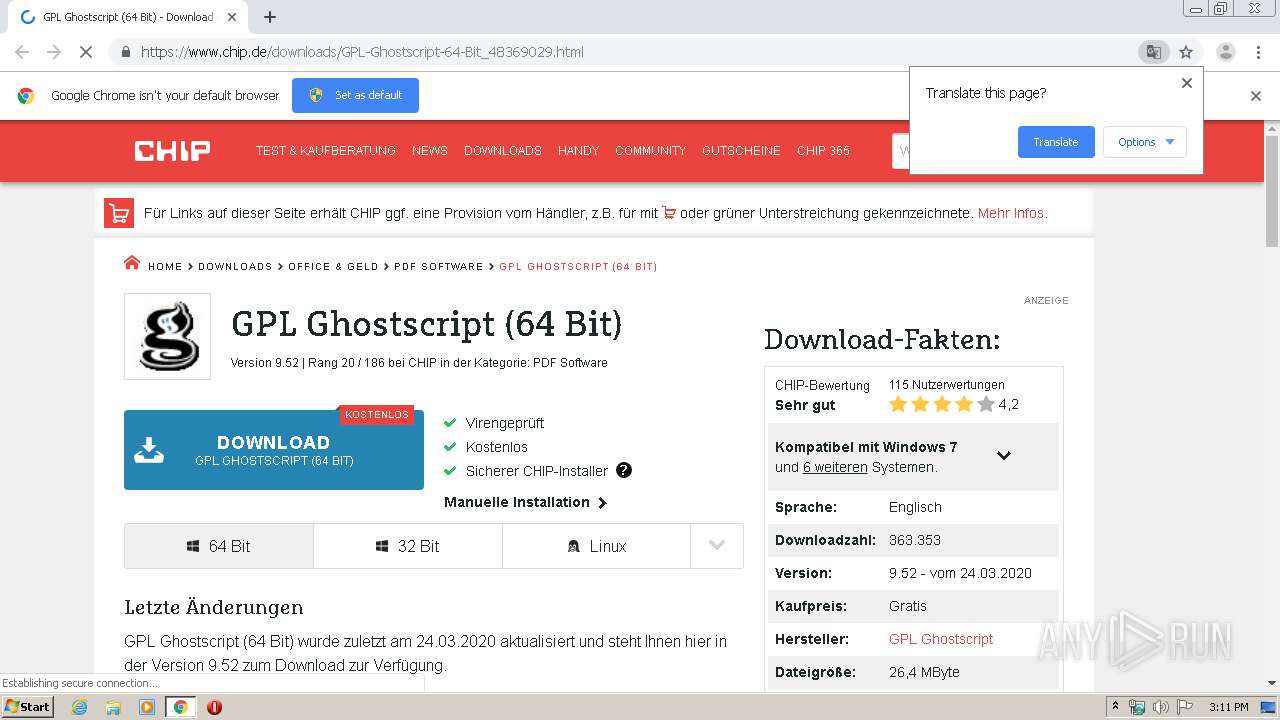Screen dimensions: 1280x720
Task: Open Manuelle Installation link
Action: click(x=525, y=502)
